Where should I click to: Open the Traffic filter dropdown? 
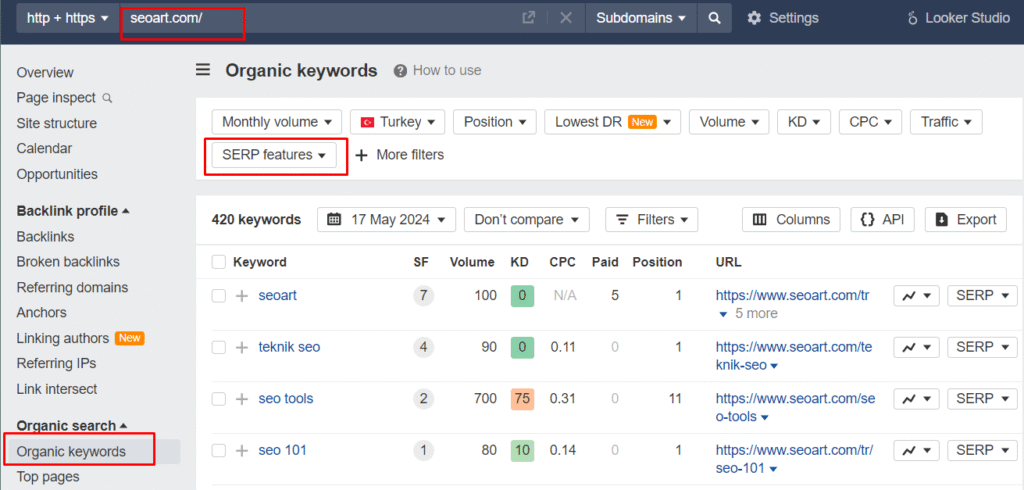click(946, 122)
